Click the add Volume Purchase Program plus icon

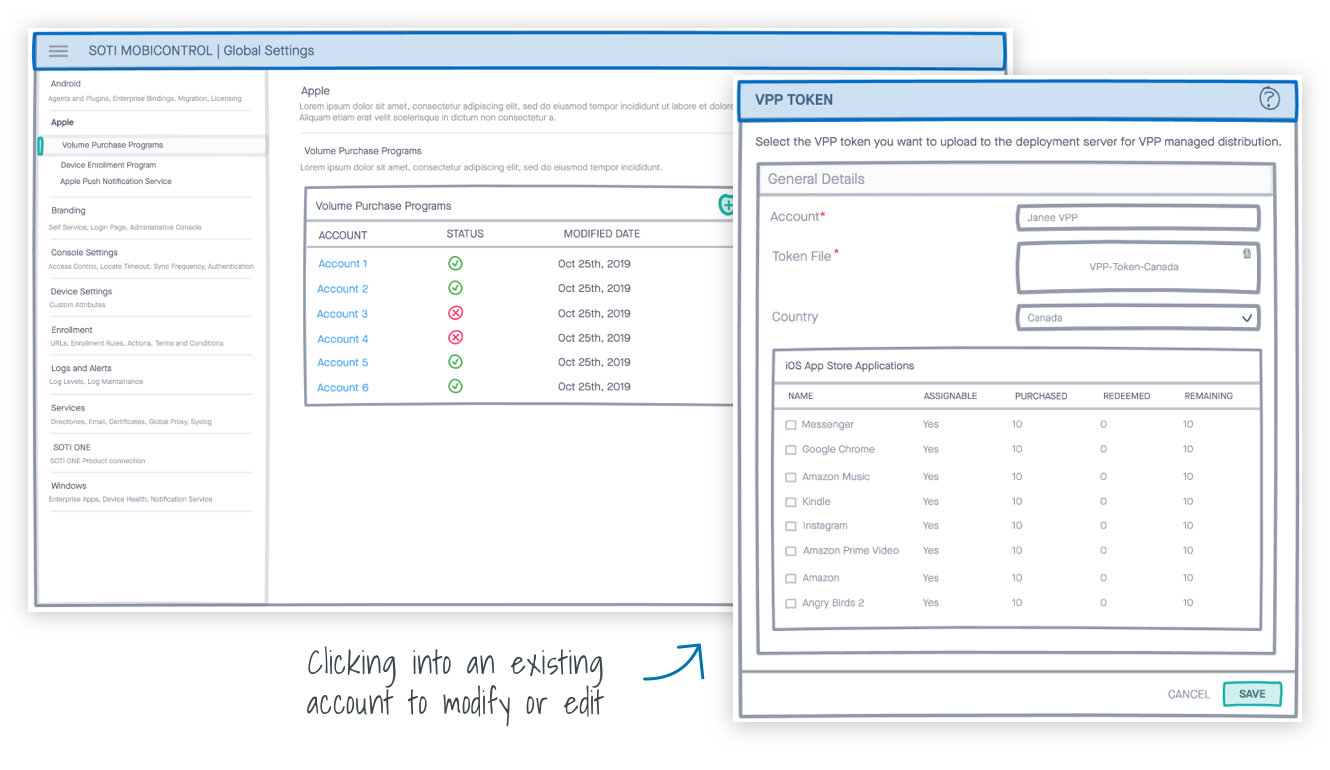pyautogui.click(x=727, y=204)
